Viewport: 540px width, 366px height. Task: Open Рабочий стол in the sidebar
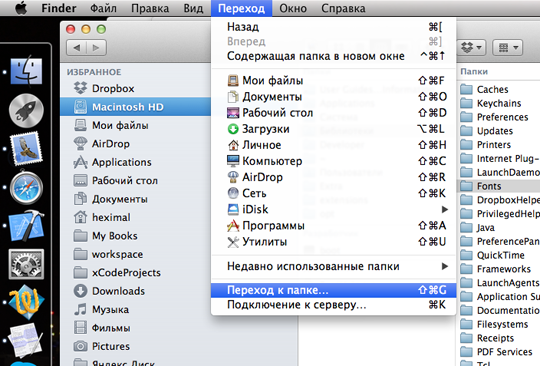[x=135, y=180]
